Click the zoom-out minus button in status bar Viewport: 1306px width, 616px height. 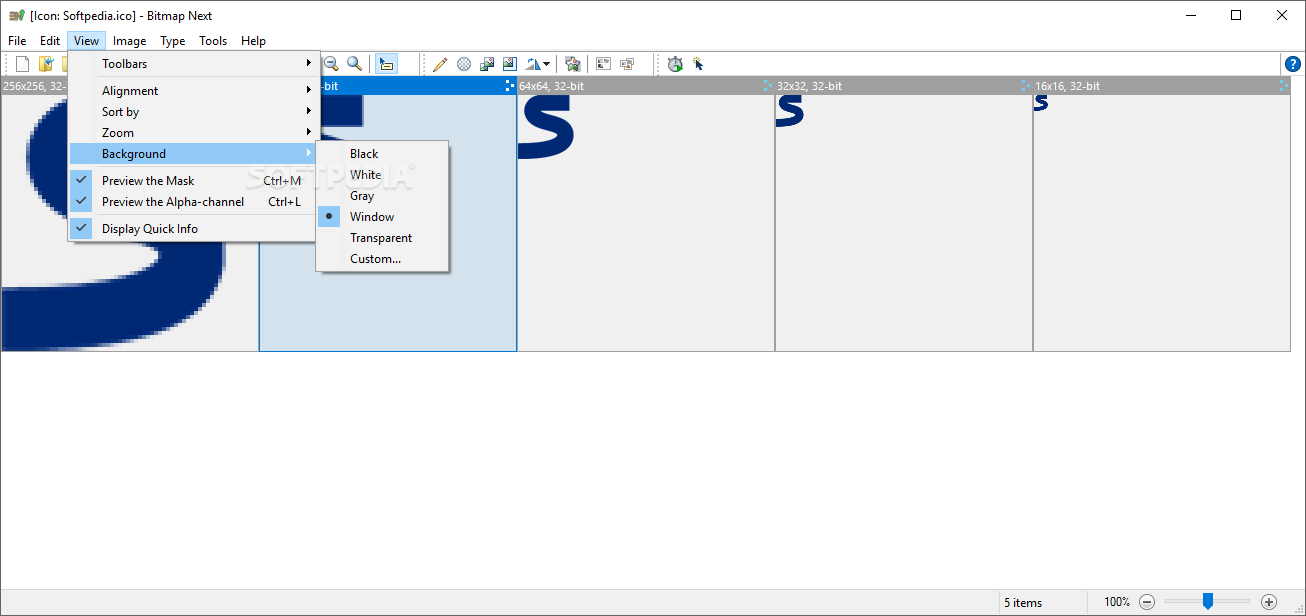(x=1147, y=602)
